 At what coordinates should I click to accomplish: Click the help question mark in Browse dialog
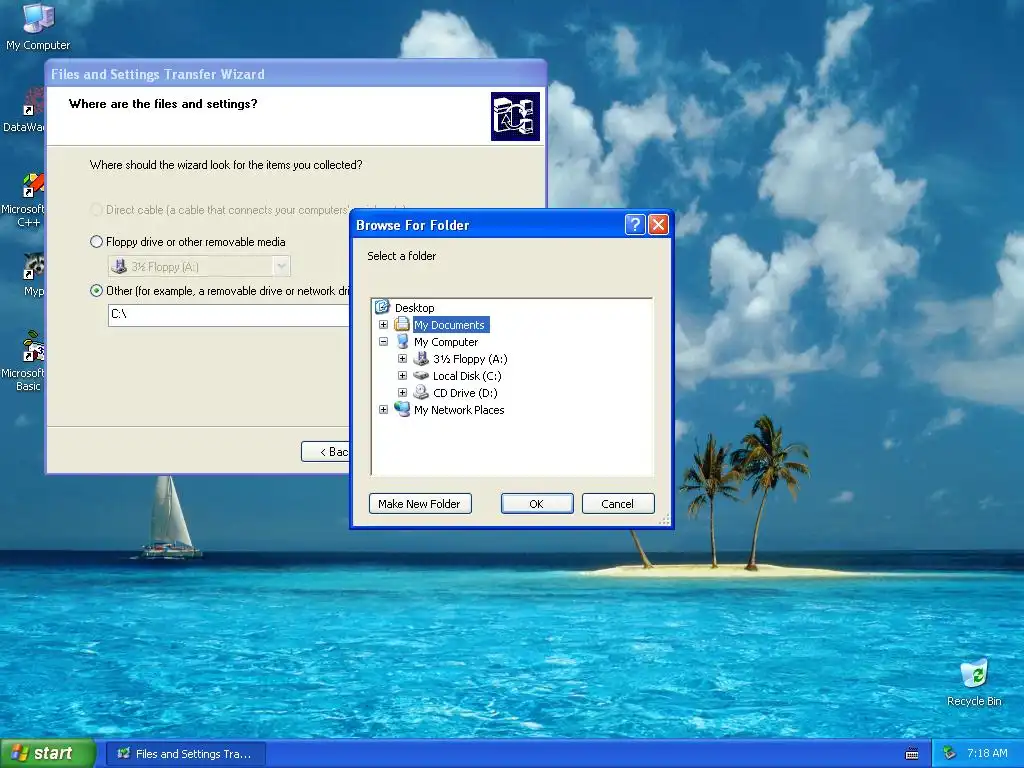pyautogui.click(x=635, y=225)
